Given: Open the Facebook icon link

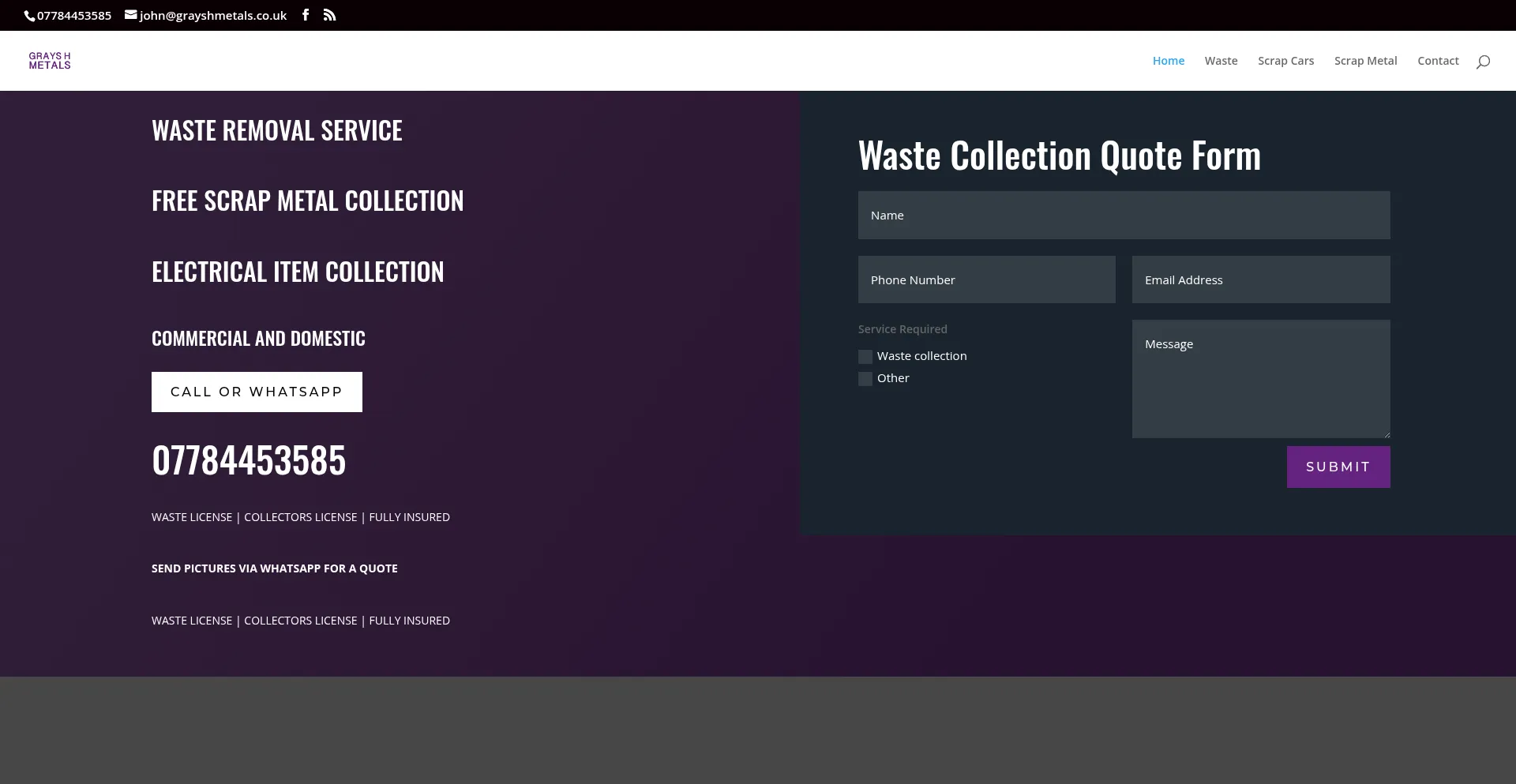Looking at the screenshot, I should [x=306, y=15].
